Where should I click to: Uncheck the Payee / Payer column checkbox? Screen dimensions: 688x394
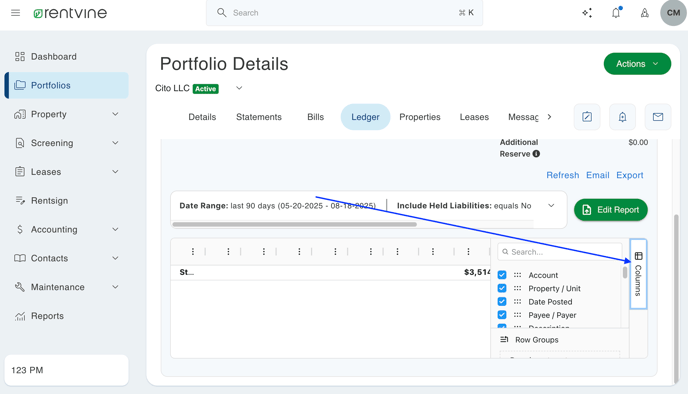(x=502, y=315)
